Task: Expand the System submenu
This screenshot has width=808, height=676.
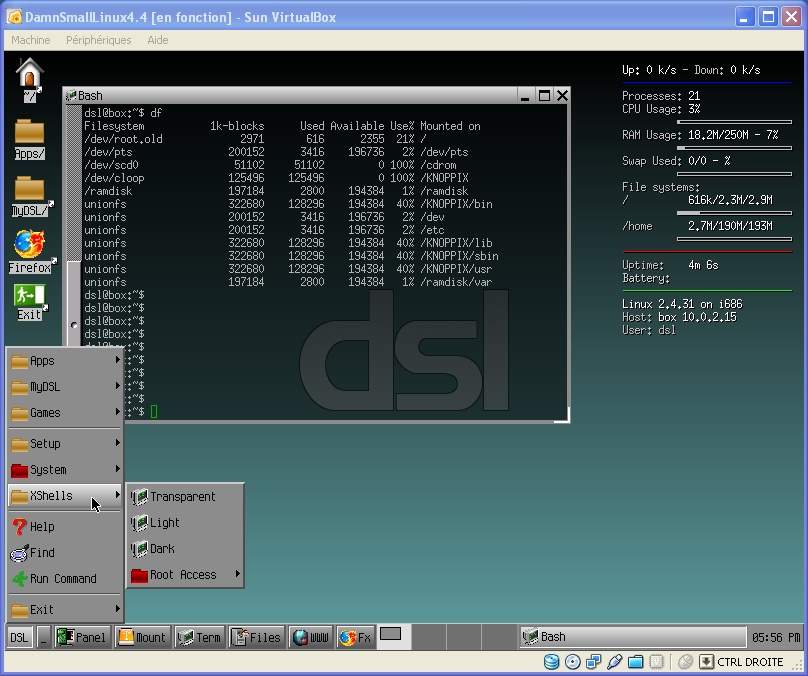Action: coord(65,469)
